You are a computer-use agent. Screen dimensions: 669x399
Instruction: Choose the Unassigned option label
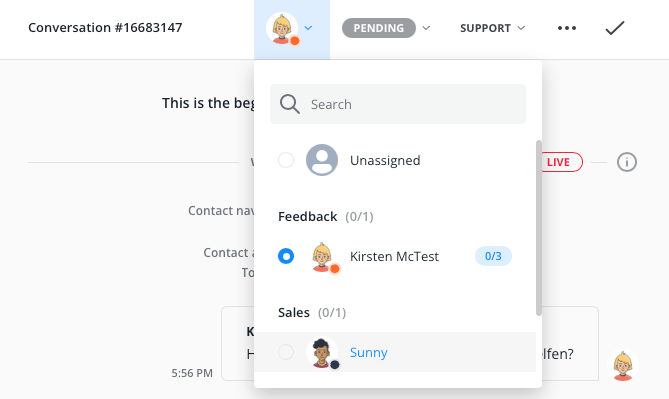385,160
